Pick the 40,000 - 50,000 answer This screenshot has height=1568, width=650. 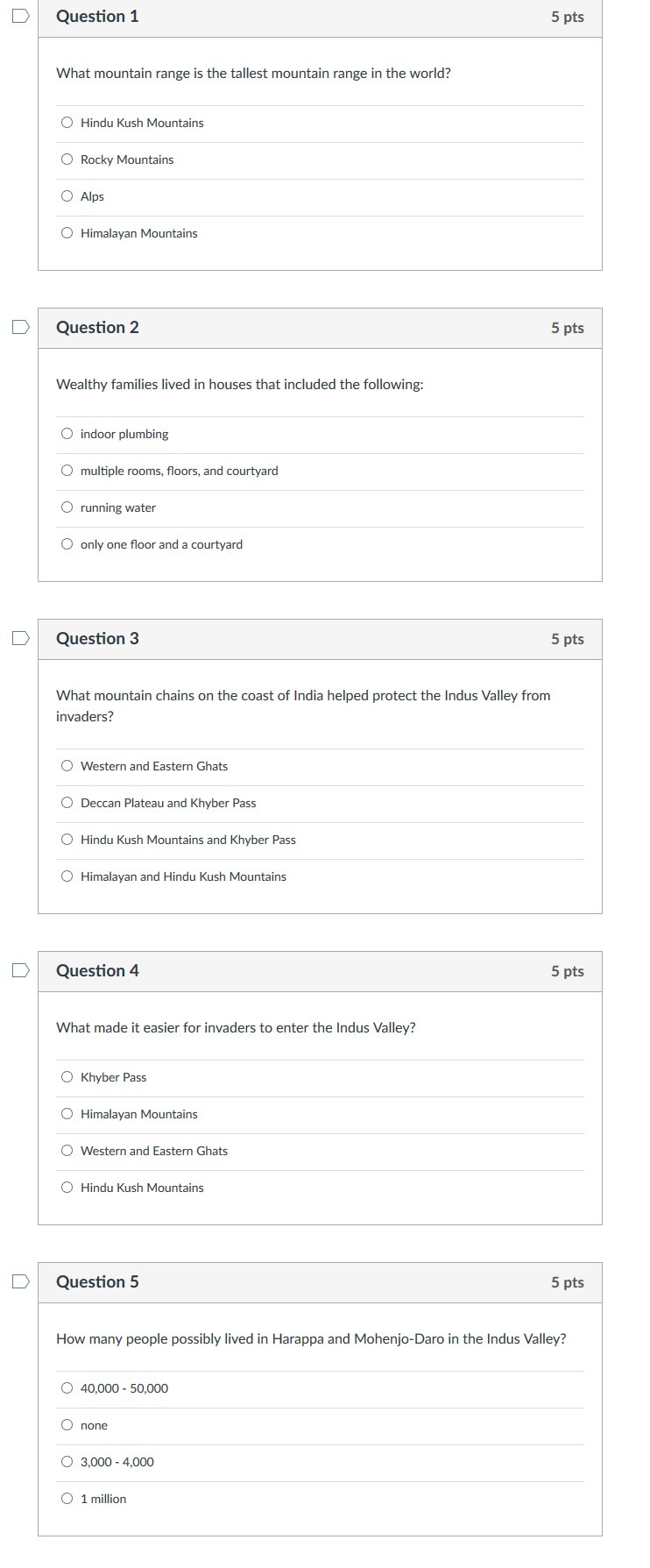click(x=67, y=1388)
